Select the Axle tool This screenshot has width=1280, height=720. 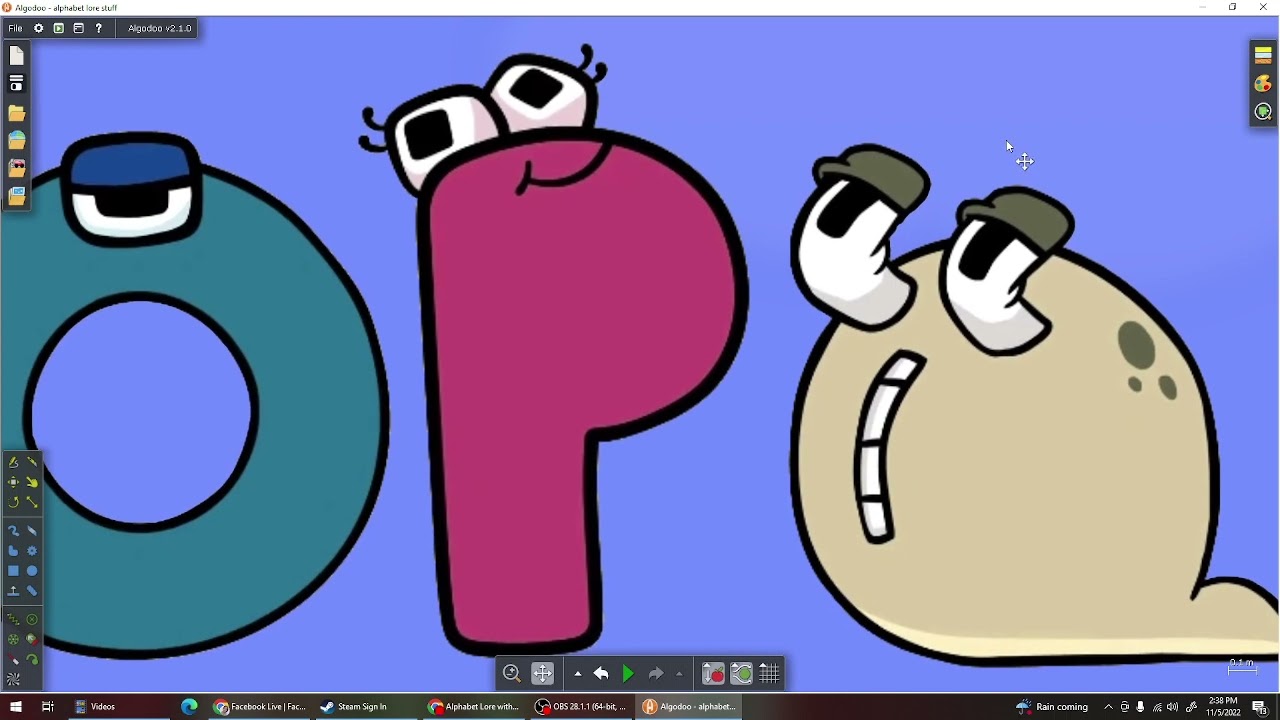pos(13,639)
